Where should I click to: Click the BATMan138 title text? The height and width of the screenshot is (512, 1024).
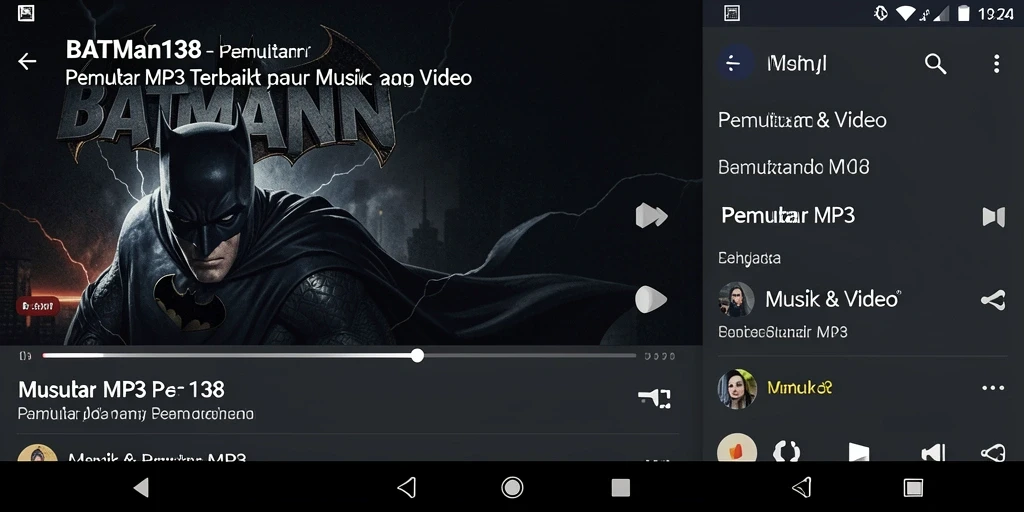click(x=134, y=50)
